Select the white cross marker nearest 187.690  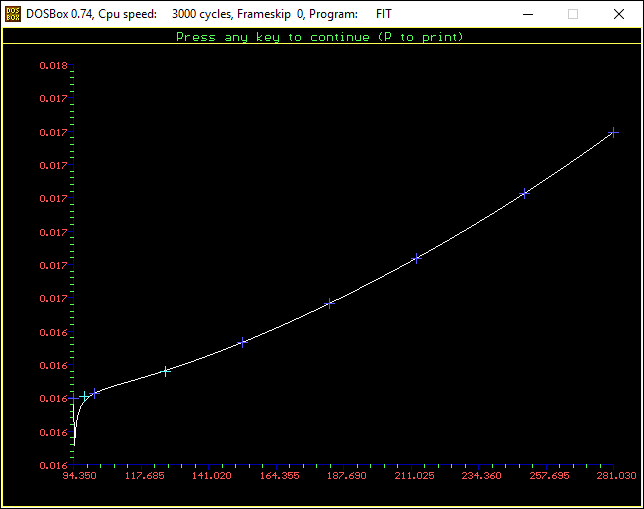[x=329, y=303]
